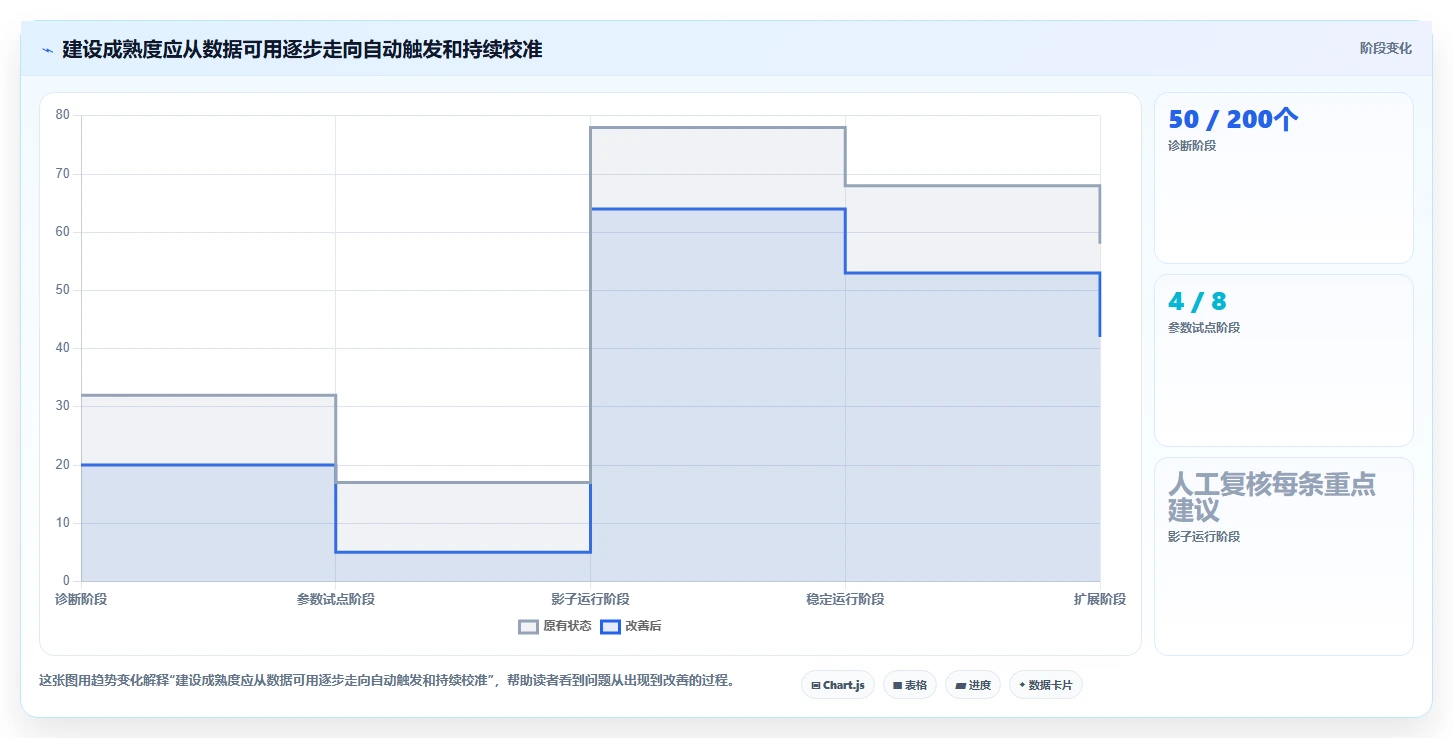Screen dimensions: 1453x738
Task: Click the description text below the chart
Action: point(390,681)
